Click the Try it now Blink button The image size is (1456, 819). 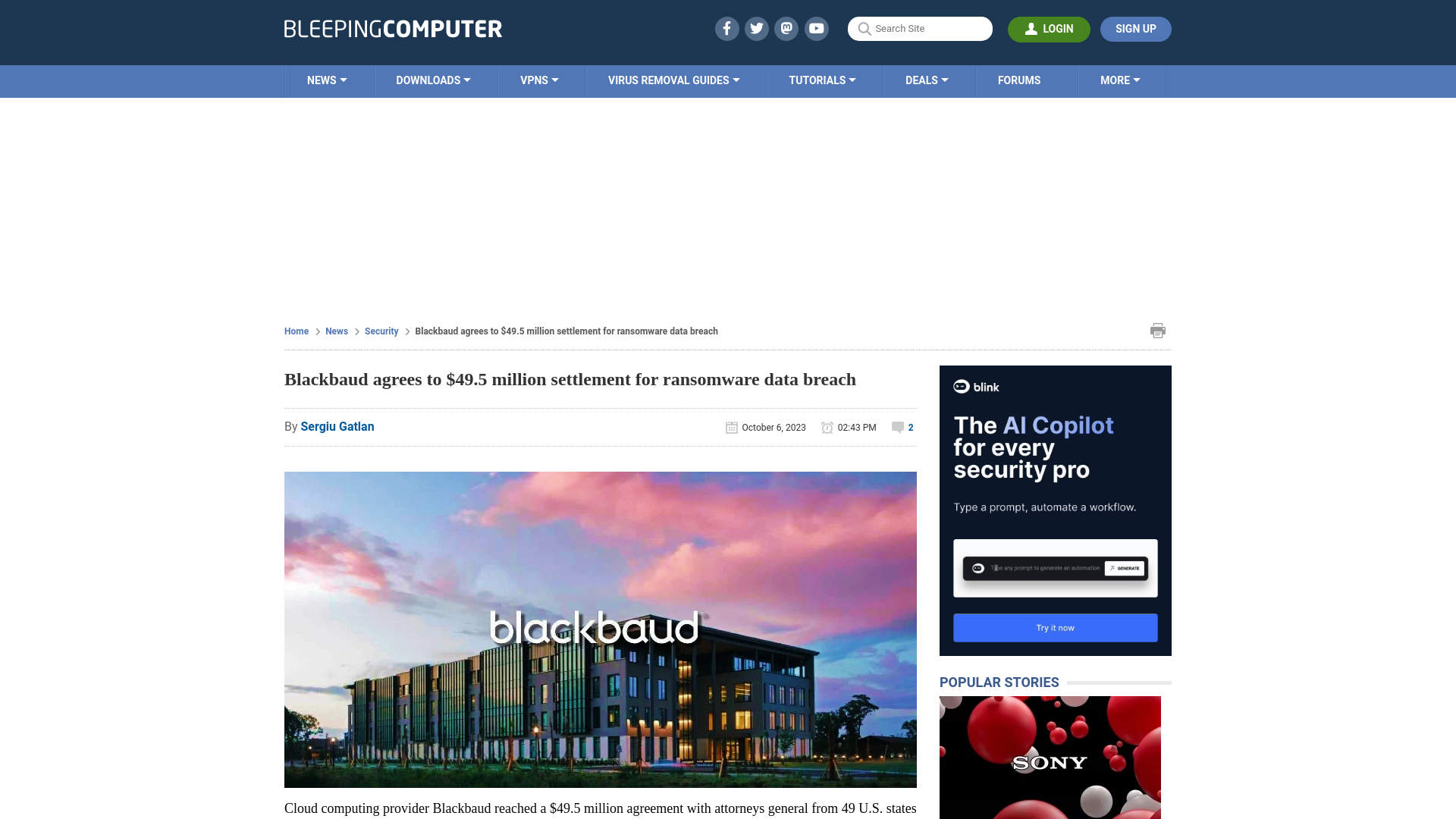(1055, 627)
